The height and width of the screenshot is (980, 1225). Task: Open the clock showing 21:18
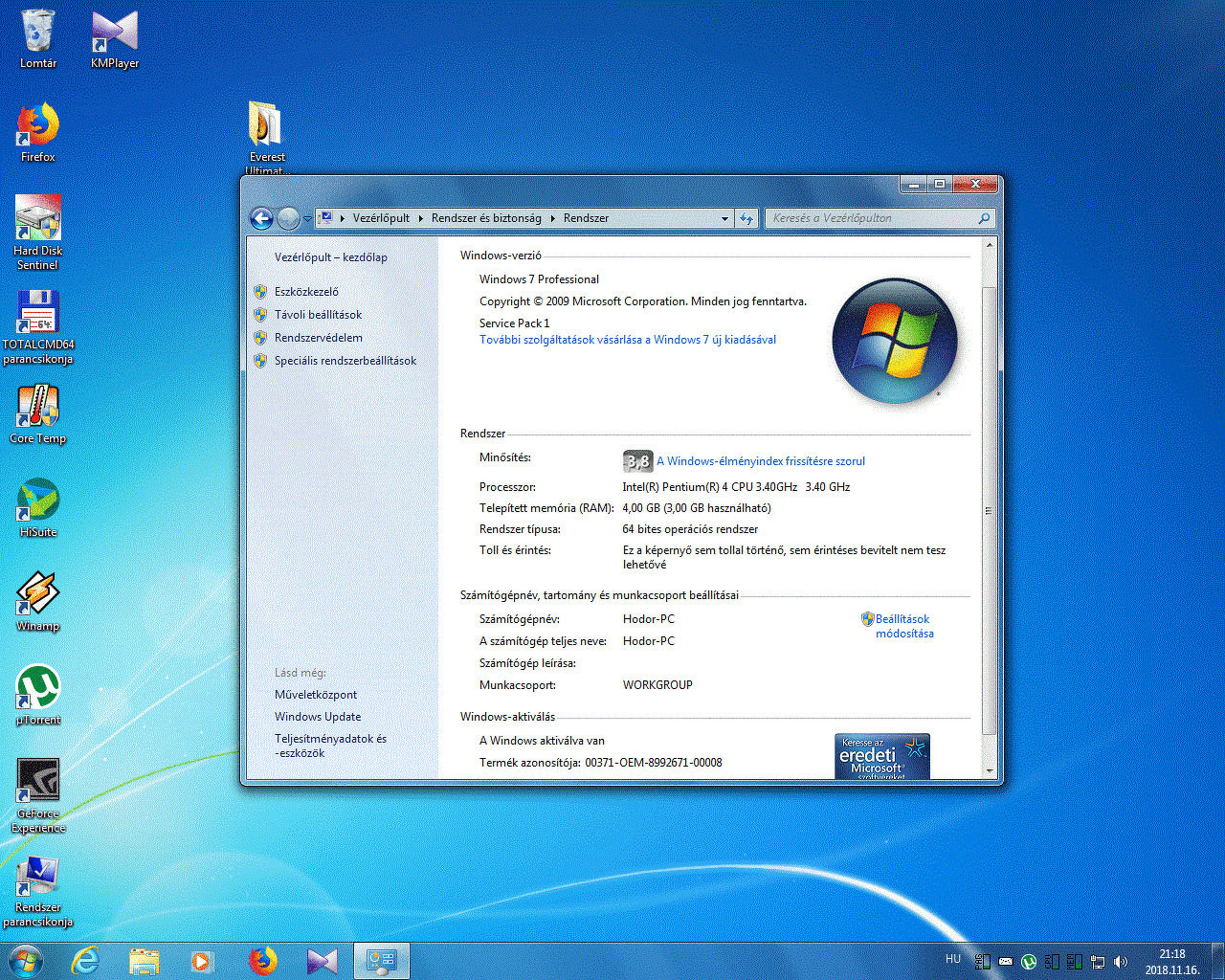(1171, 962)
